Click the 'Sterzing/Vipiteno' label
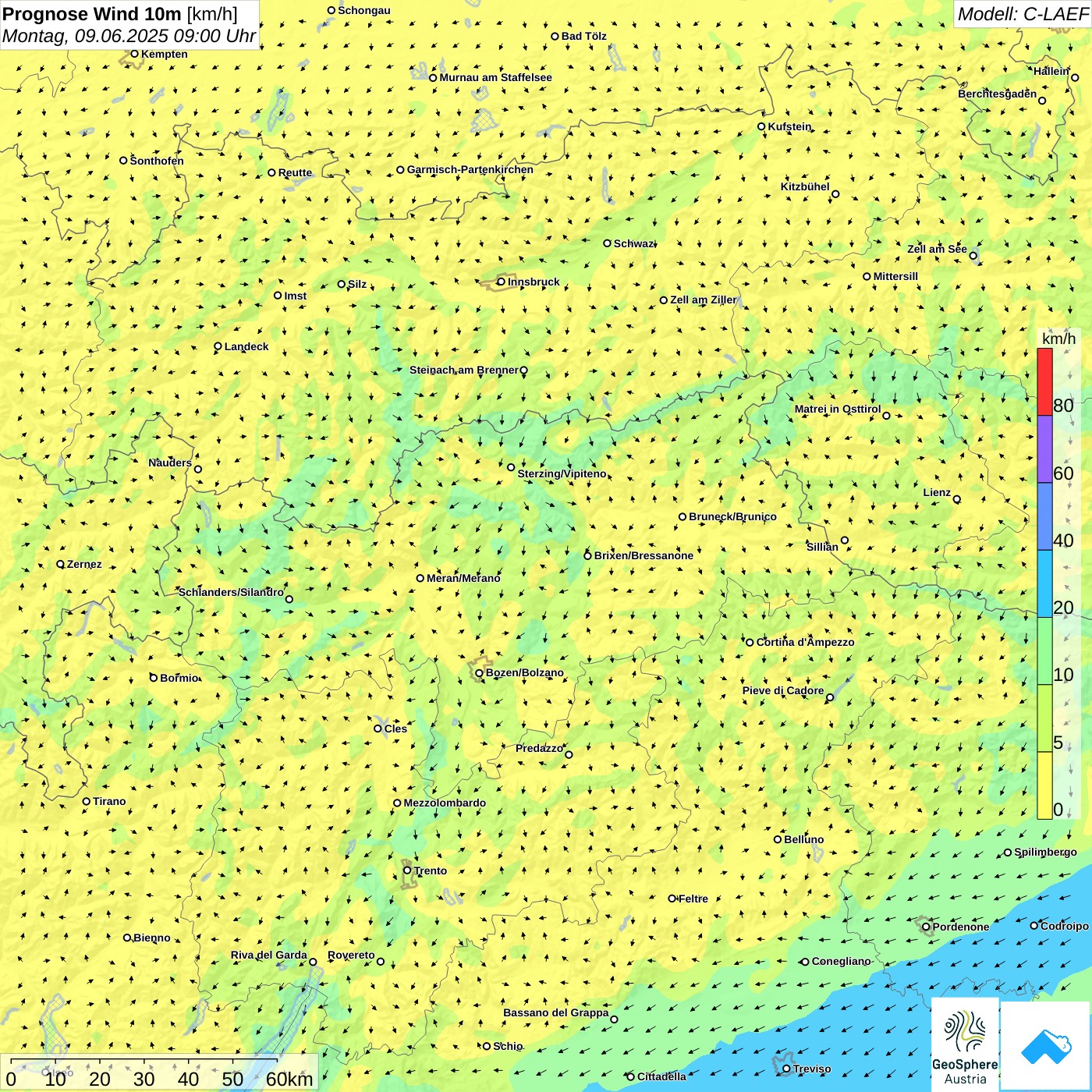The height and width of the screenshot is (1092, 1092). [562, 473]
